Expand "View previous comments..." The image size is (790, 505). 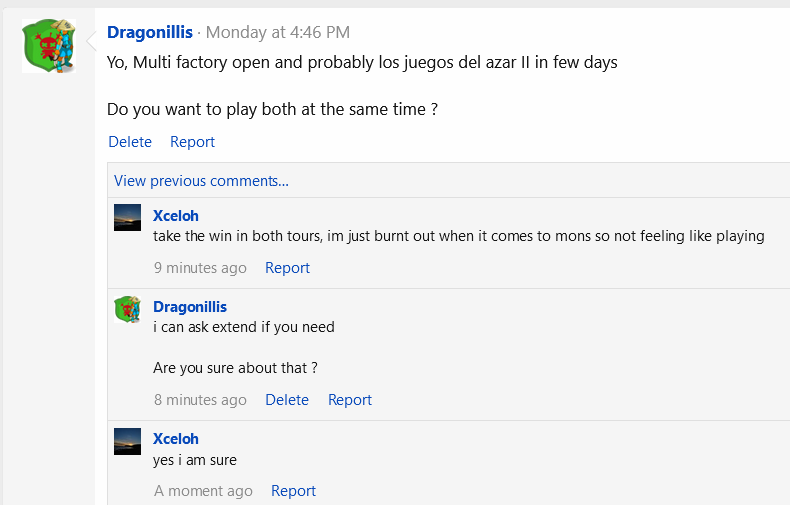click(x=201, y=181)
